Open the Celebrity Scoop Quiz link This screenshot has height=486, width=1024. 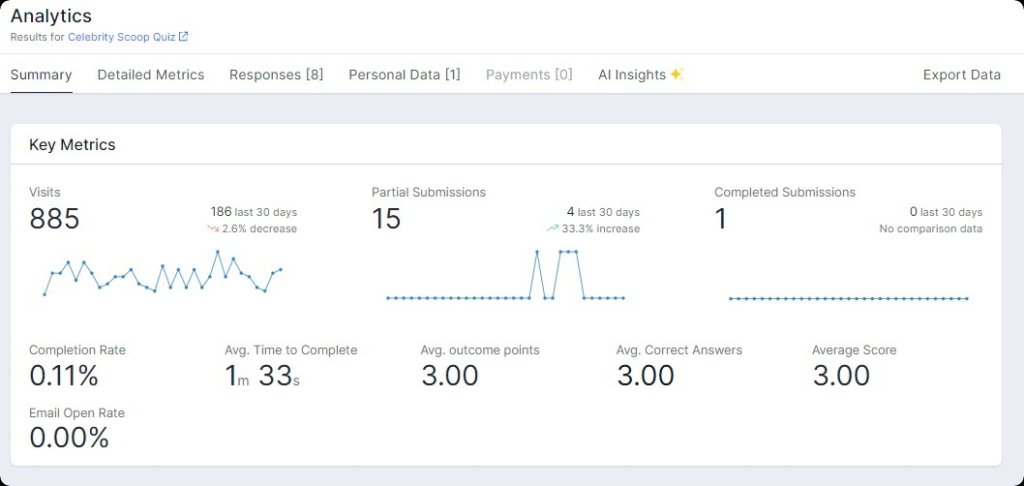click(x=122, y=37)
